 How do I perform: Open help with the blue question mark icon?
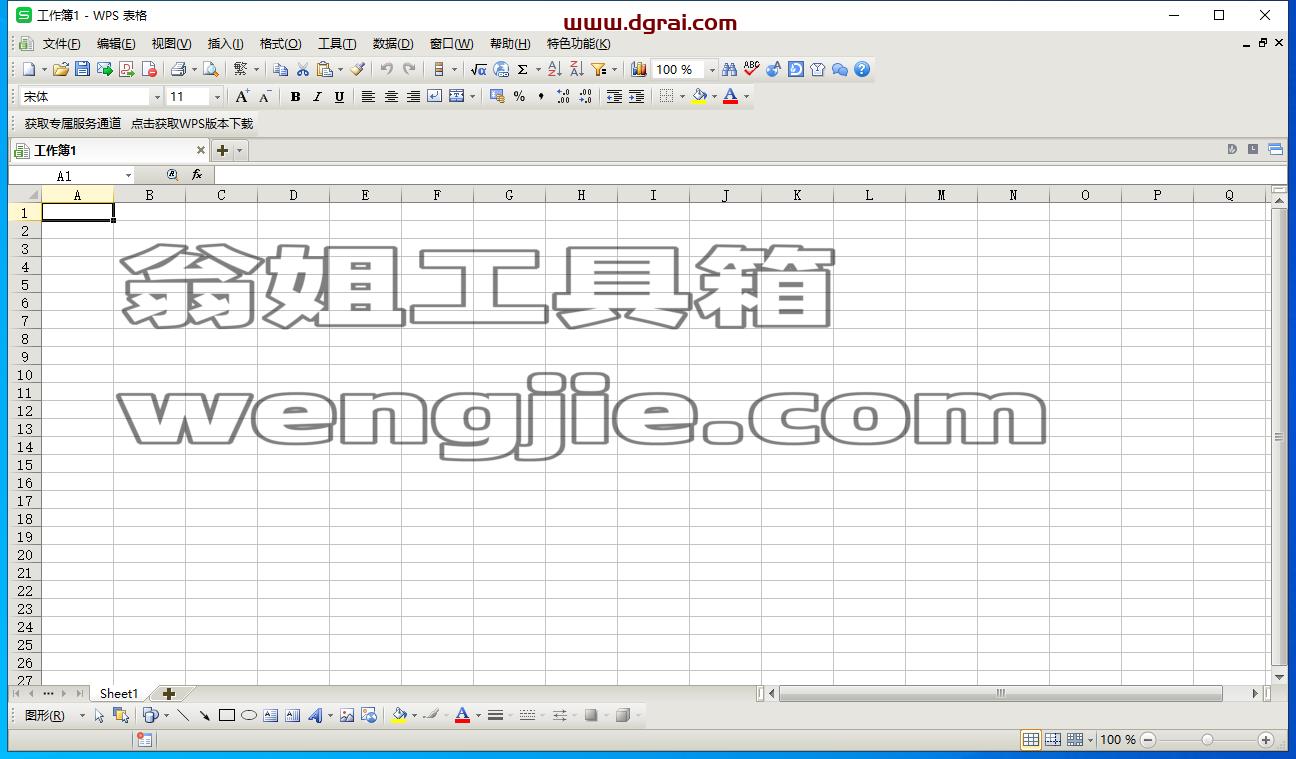(862, 70)
